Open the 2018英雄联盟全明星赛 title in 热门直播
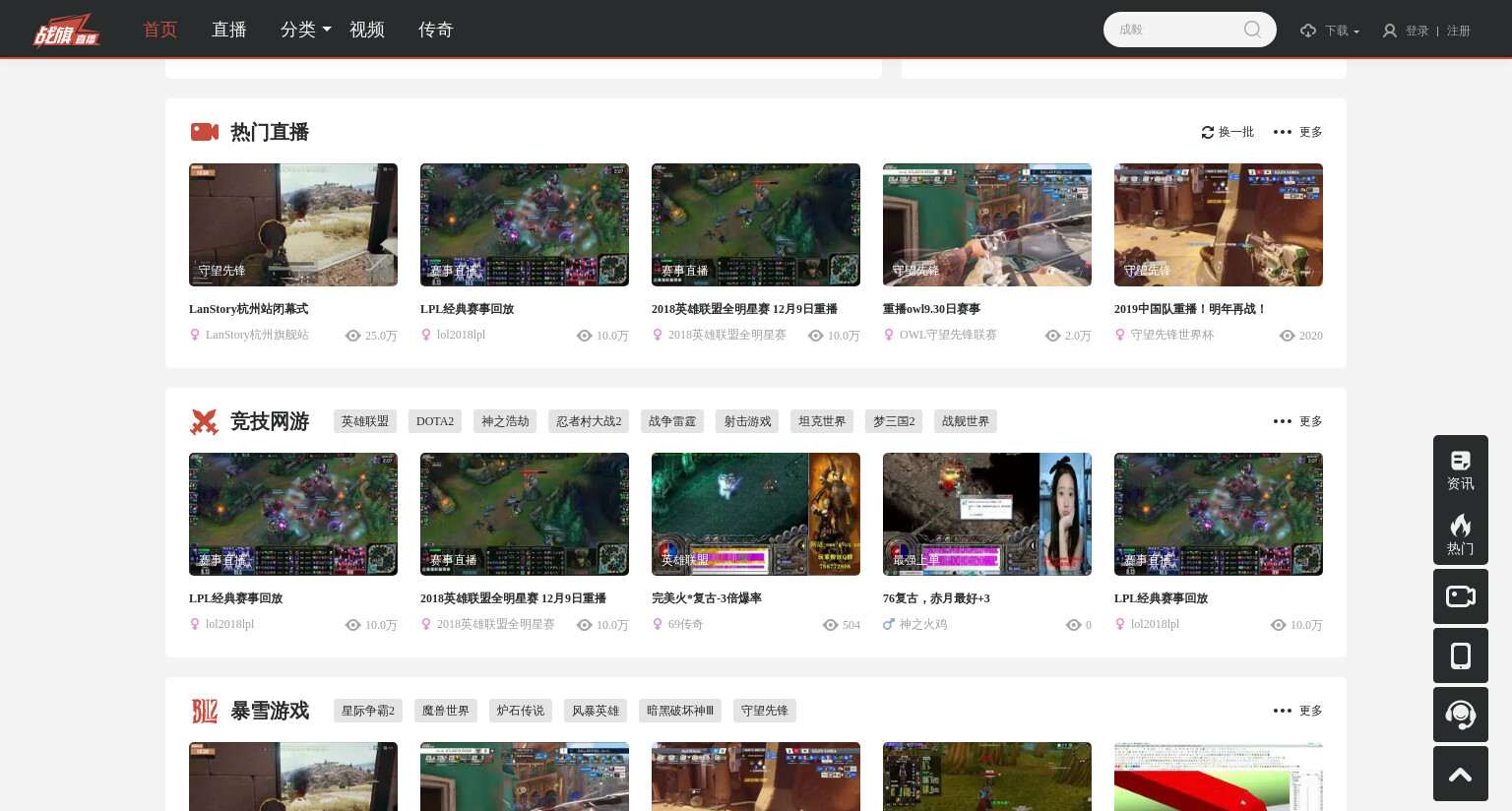Image resolution: width=1512 pixels, height=811 pixels. pos(744,309)
